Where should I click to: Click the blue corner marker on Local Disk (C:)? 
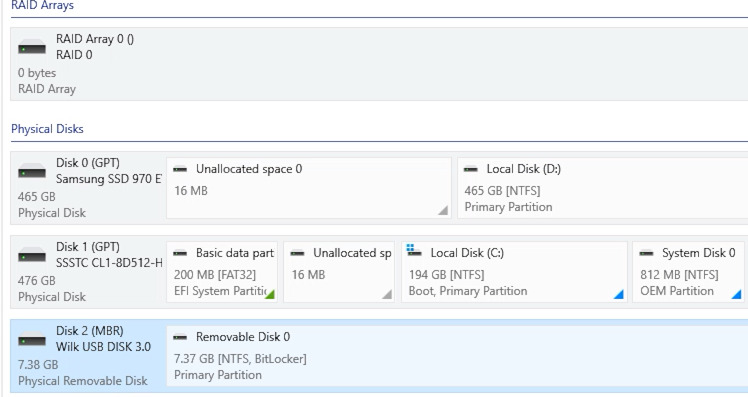619,293
